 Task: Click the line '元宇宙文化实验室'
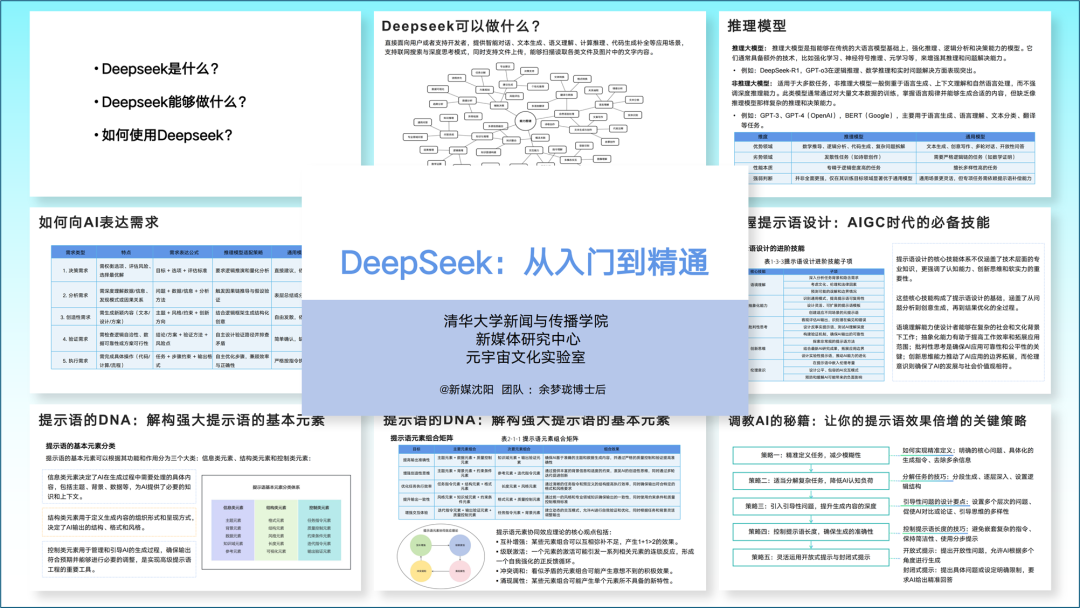[526, 357]
